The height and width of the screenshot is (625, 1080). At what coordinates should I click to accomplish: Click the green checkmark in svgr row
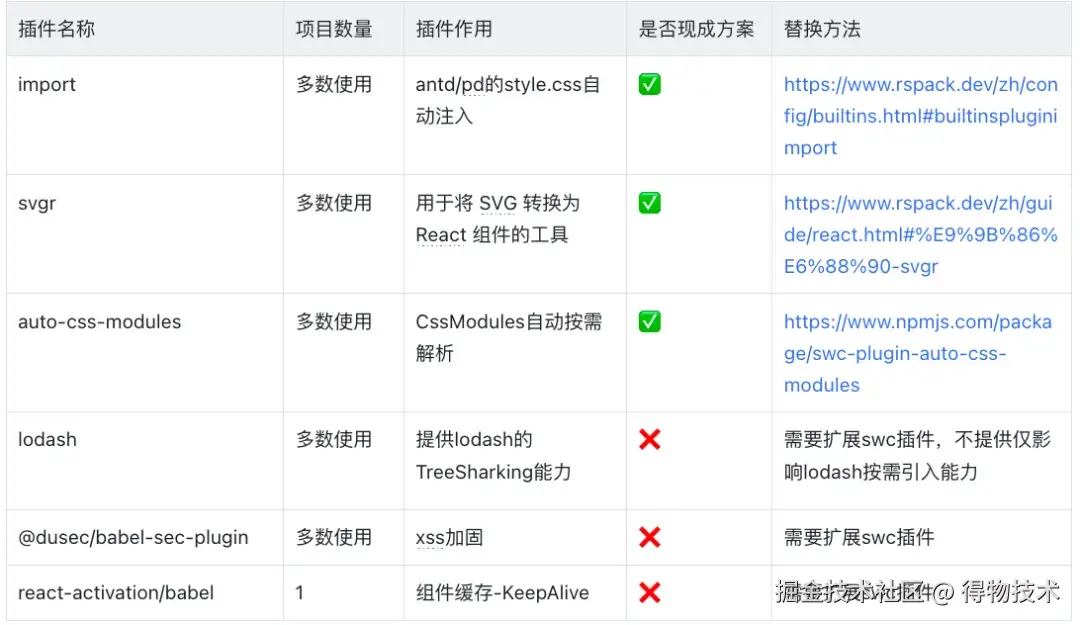649,203
